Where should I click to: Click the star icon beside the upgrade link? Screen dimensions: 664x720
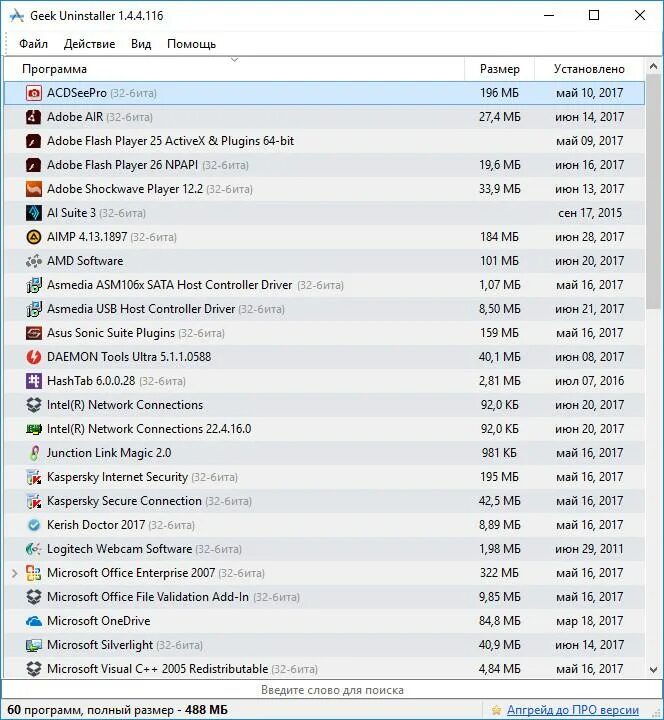point(496,710)
